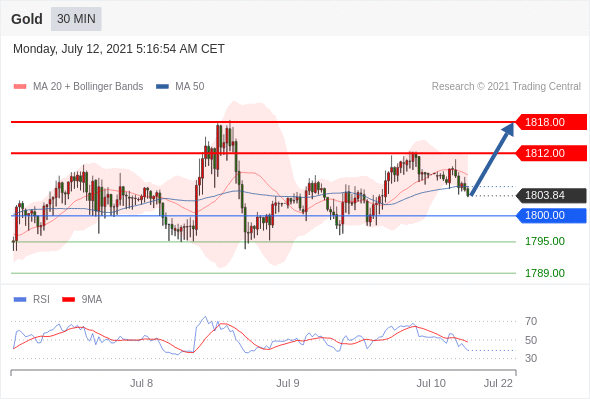Select the MA 50 legend label
The height and width of the screenshot is (400, 590).
pyautogui.click(x=190, y=87)
